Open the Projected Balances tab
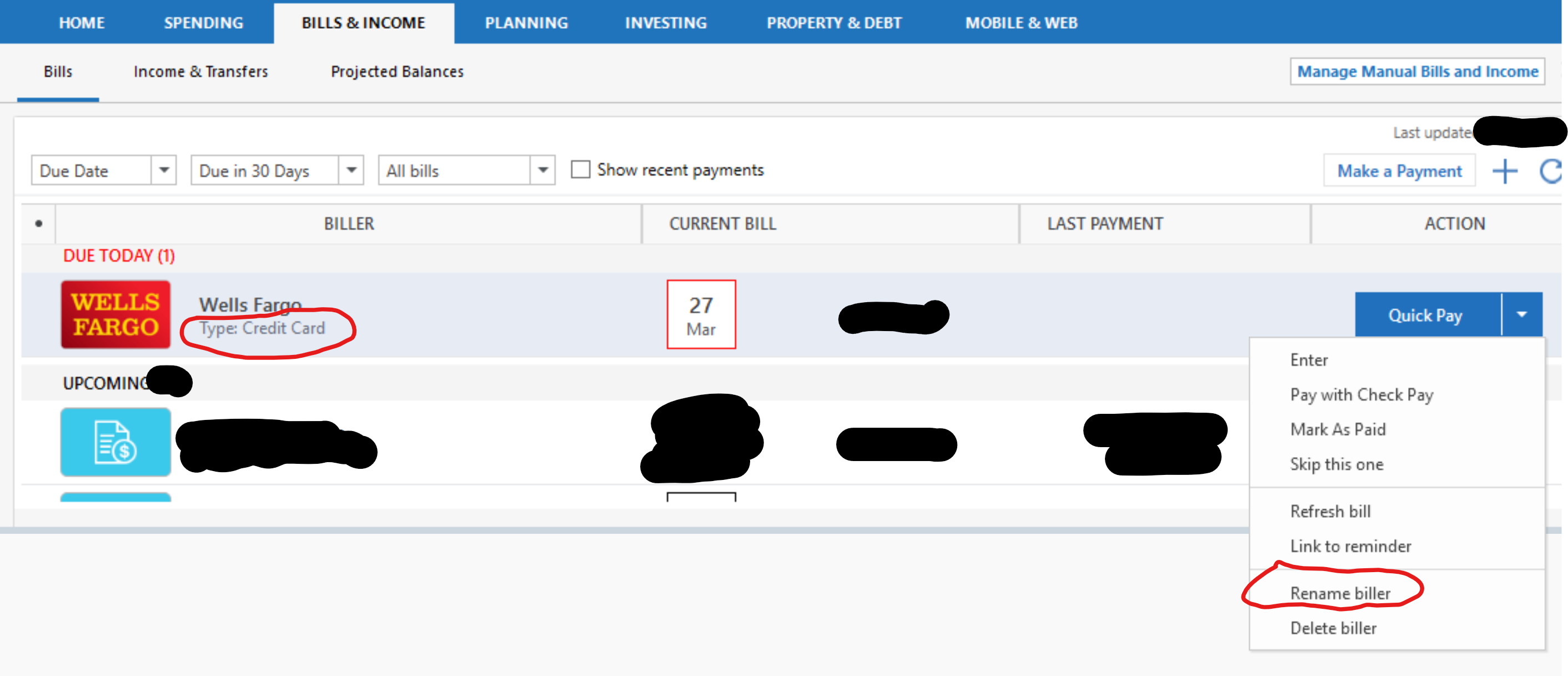 point(397,71)
